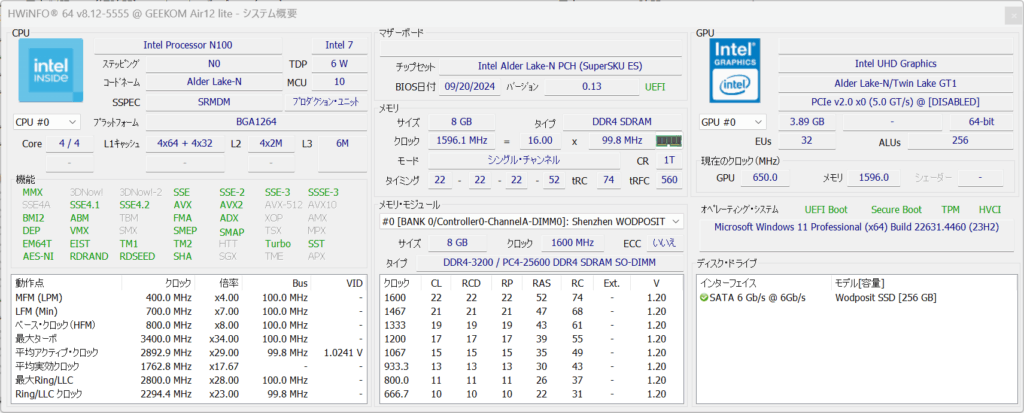Click the Intel Graphics GPU logo

click(x=736, y=71)
